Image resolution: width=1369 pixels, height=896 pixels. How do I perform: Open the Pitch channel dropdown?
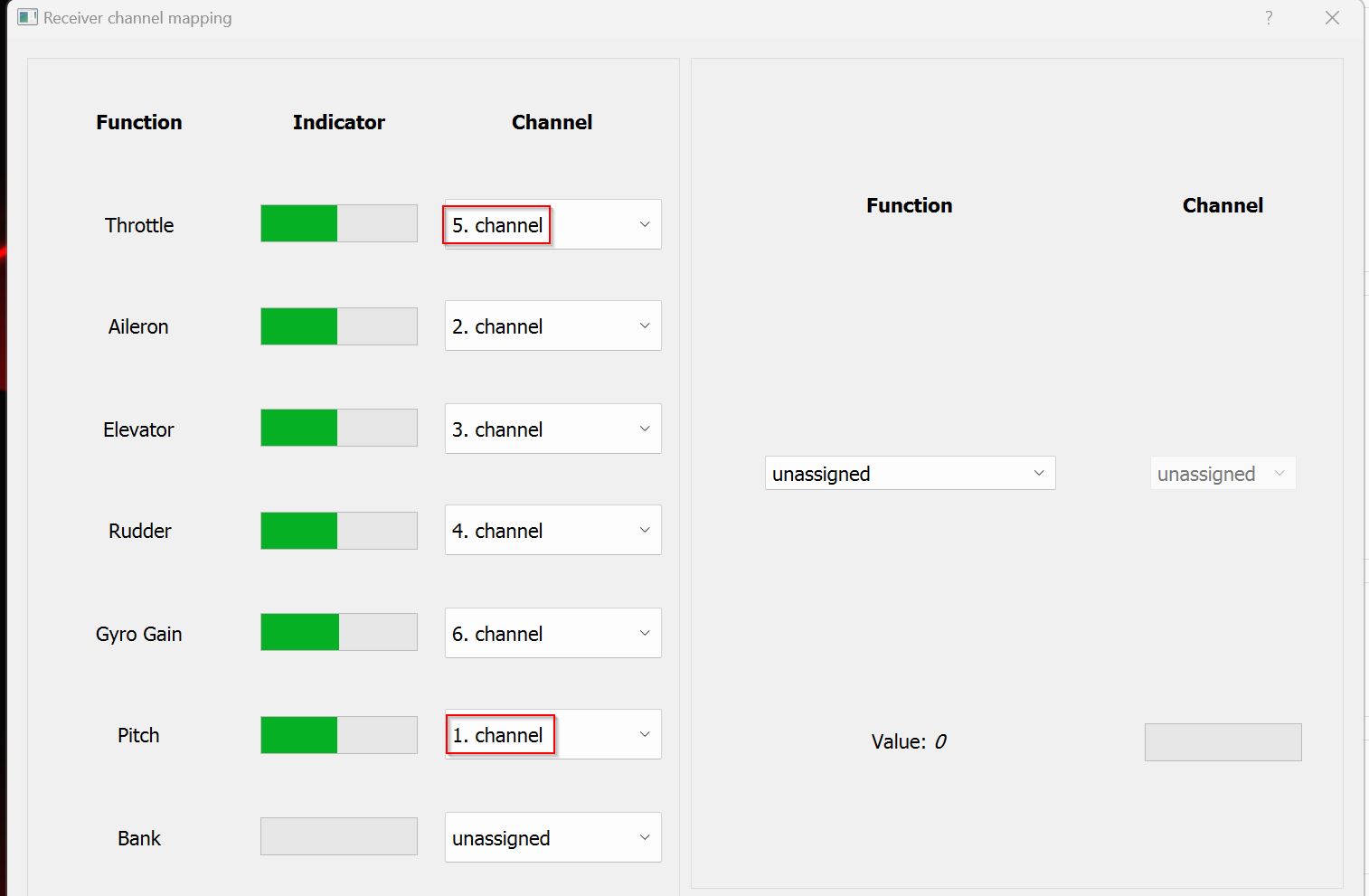pyautogui.click(x=552, y=734)
